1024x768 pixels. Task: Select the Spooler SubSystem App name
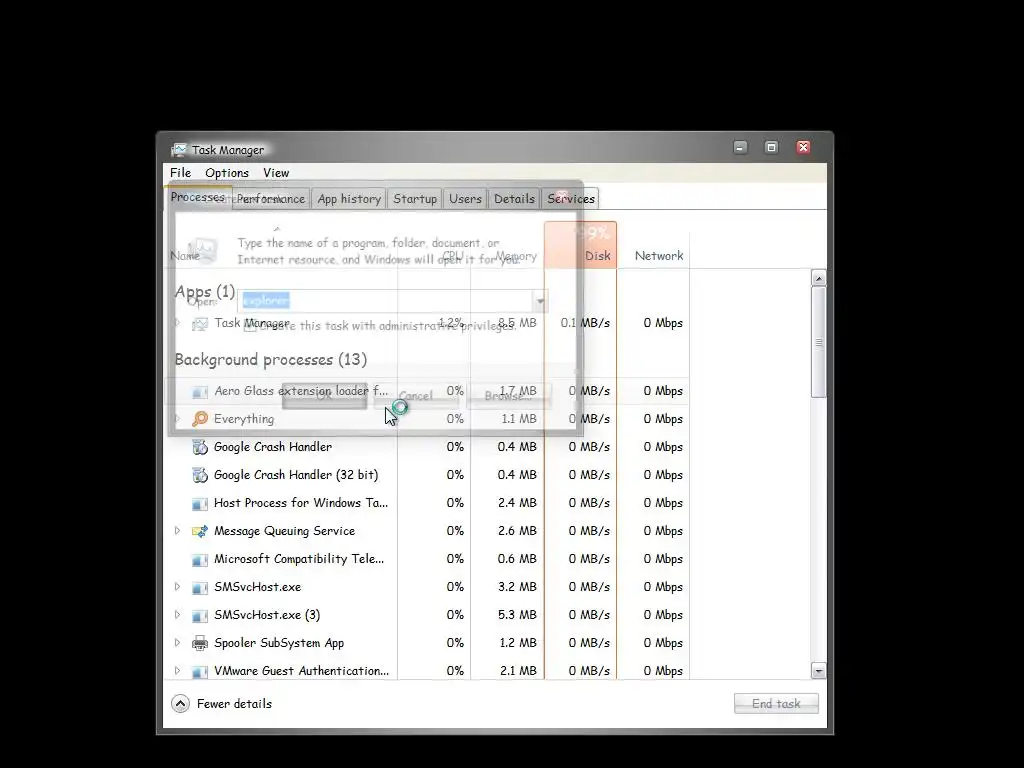click(x=279, y=643)
